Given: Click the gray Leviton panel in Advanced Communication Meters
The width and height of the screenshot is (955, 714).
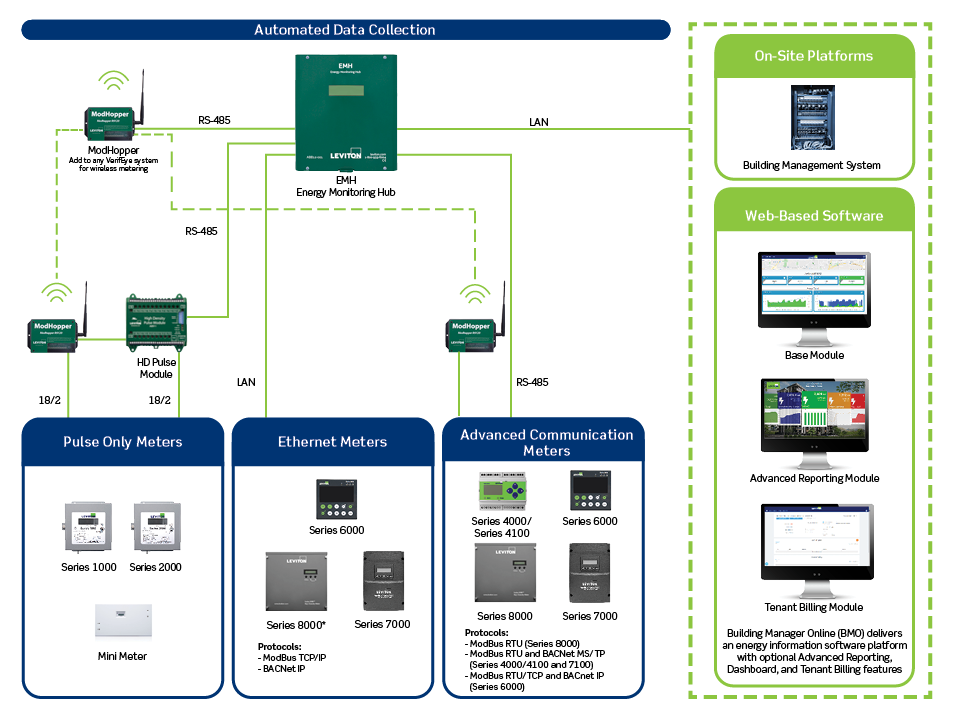Looking at the screenshot, I should tap(505, 572).
